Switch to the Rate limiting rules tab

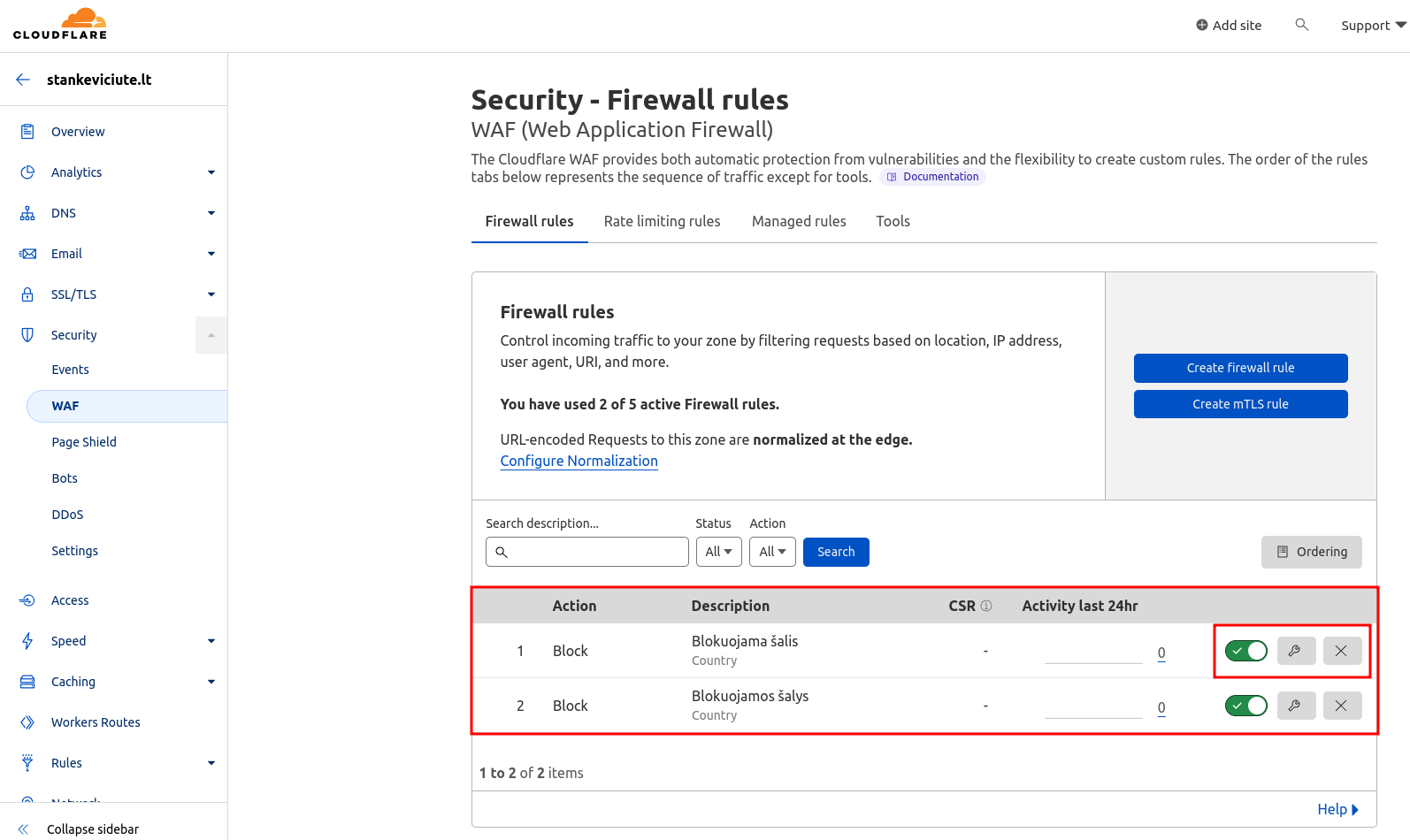(662, 221)
